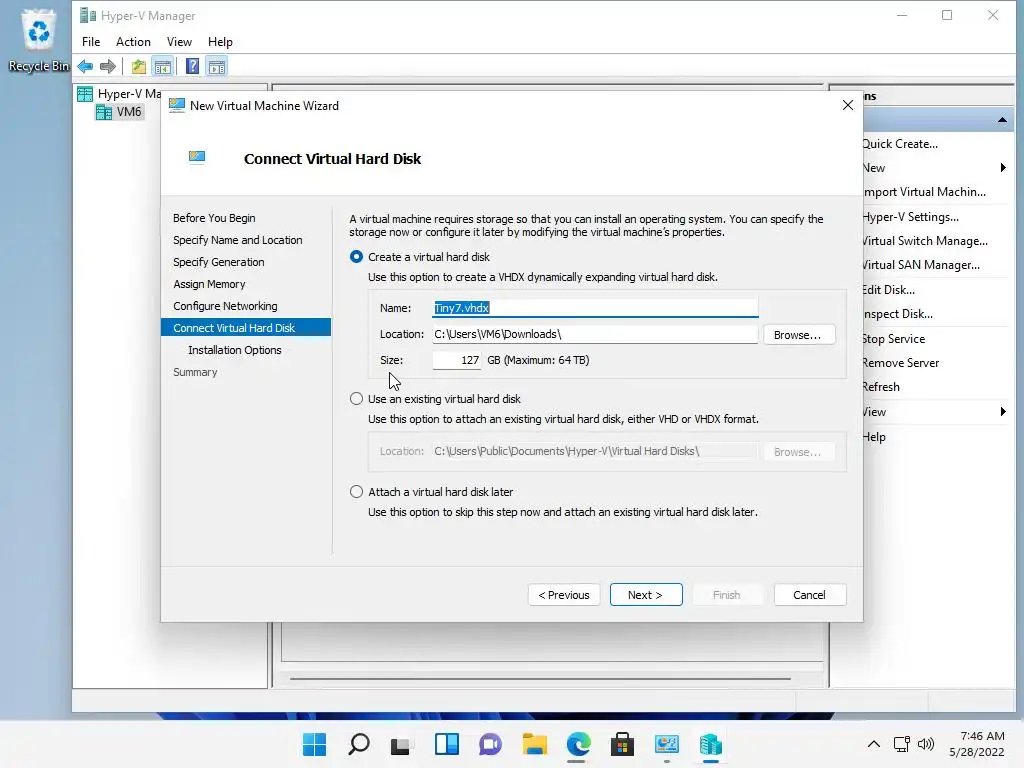Open Control Panel app on taskbar
Screen dimensions: 1024x768
click(x=667, y=744)
